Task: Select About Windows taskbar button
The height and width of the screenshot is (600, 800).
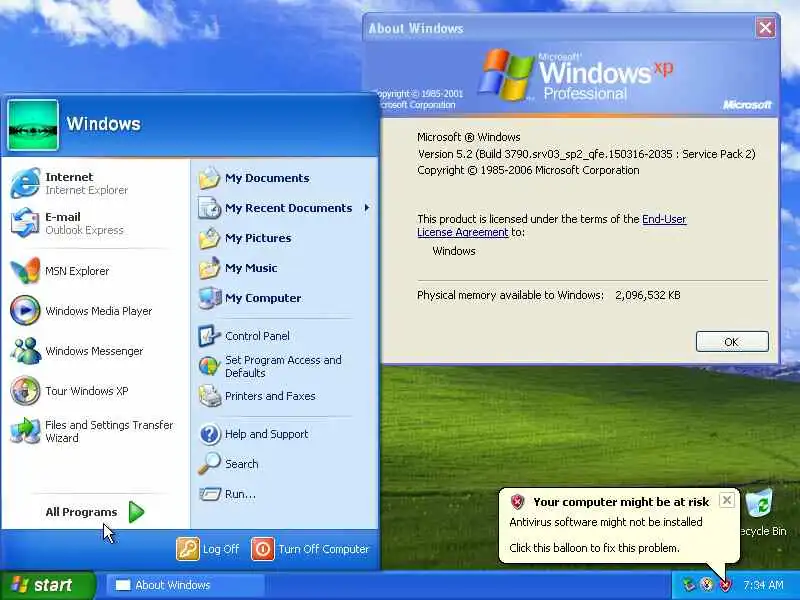Action: 185,585
